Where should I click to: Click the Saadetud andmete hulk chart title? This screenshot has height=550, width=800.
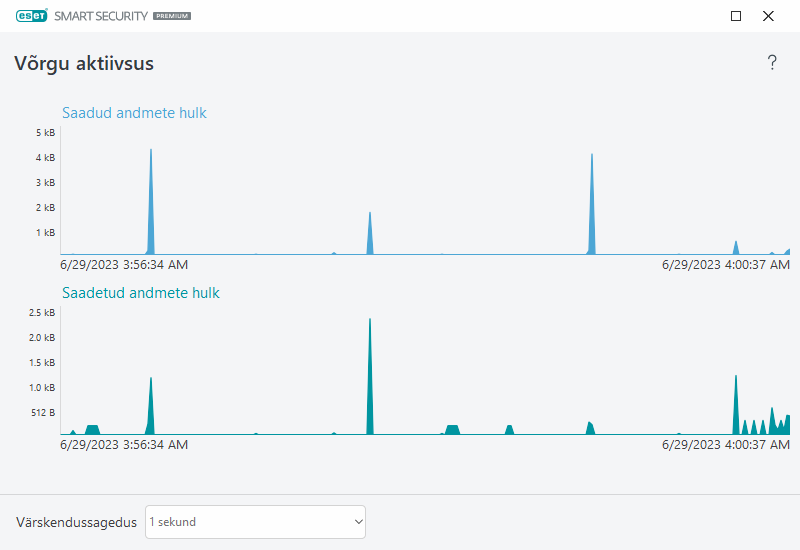click(x=140, y=293)
